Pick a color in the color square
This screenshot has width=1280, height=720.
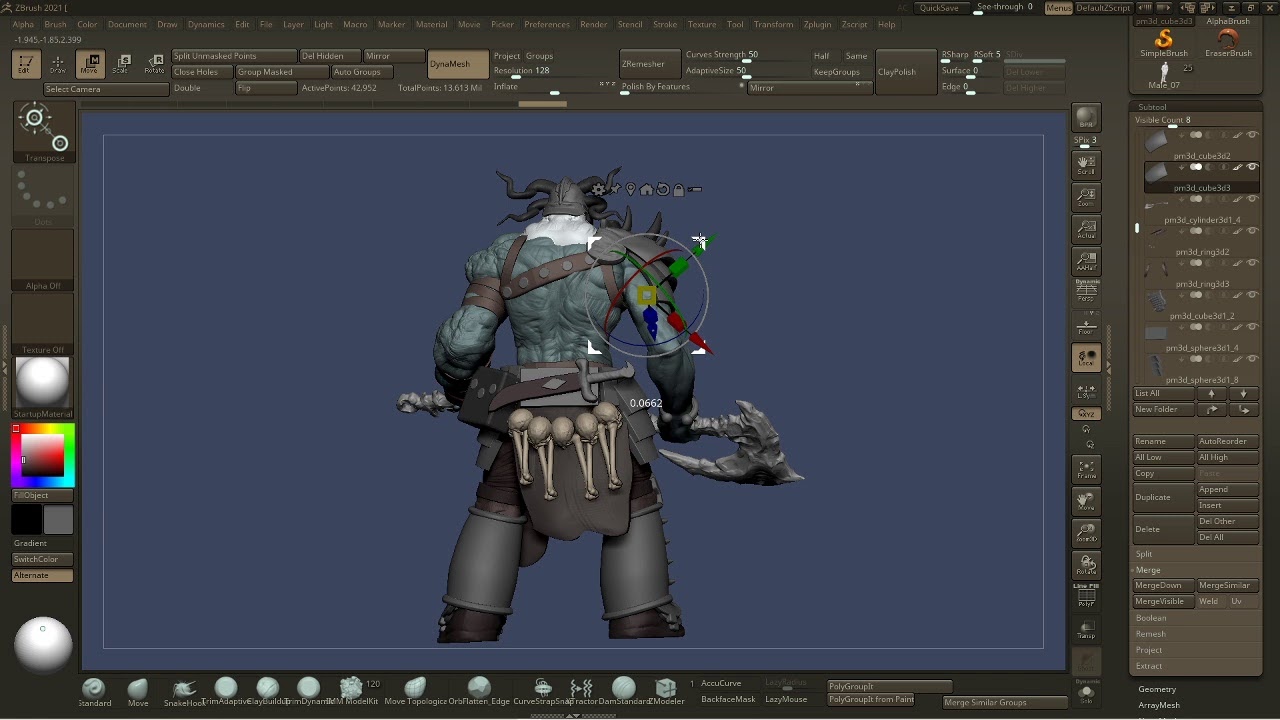pyautogui.click(x=43, y=455)
